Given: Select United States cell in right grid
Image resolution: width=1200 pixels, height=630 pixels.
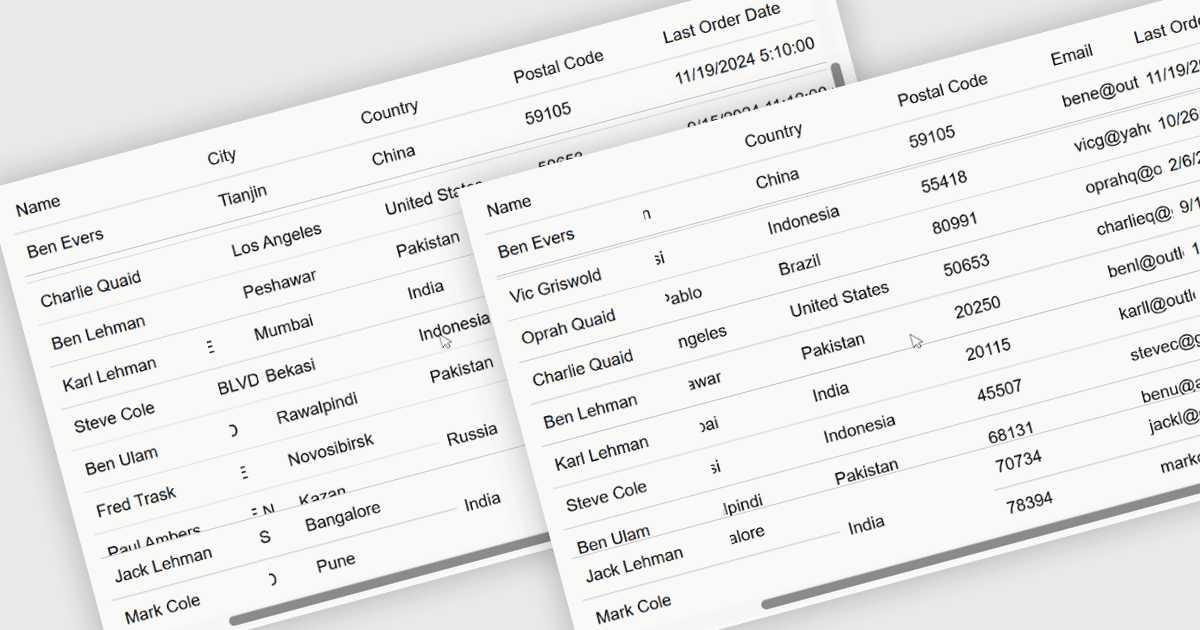Looking at the screenshot, I should [839, 300].
